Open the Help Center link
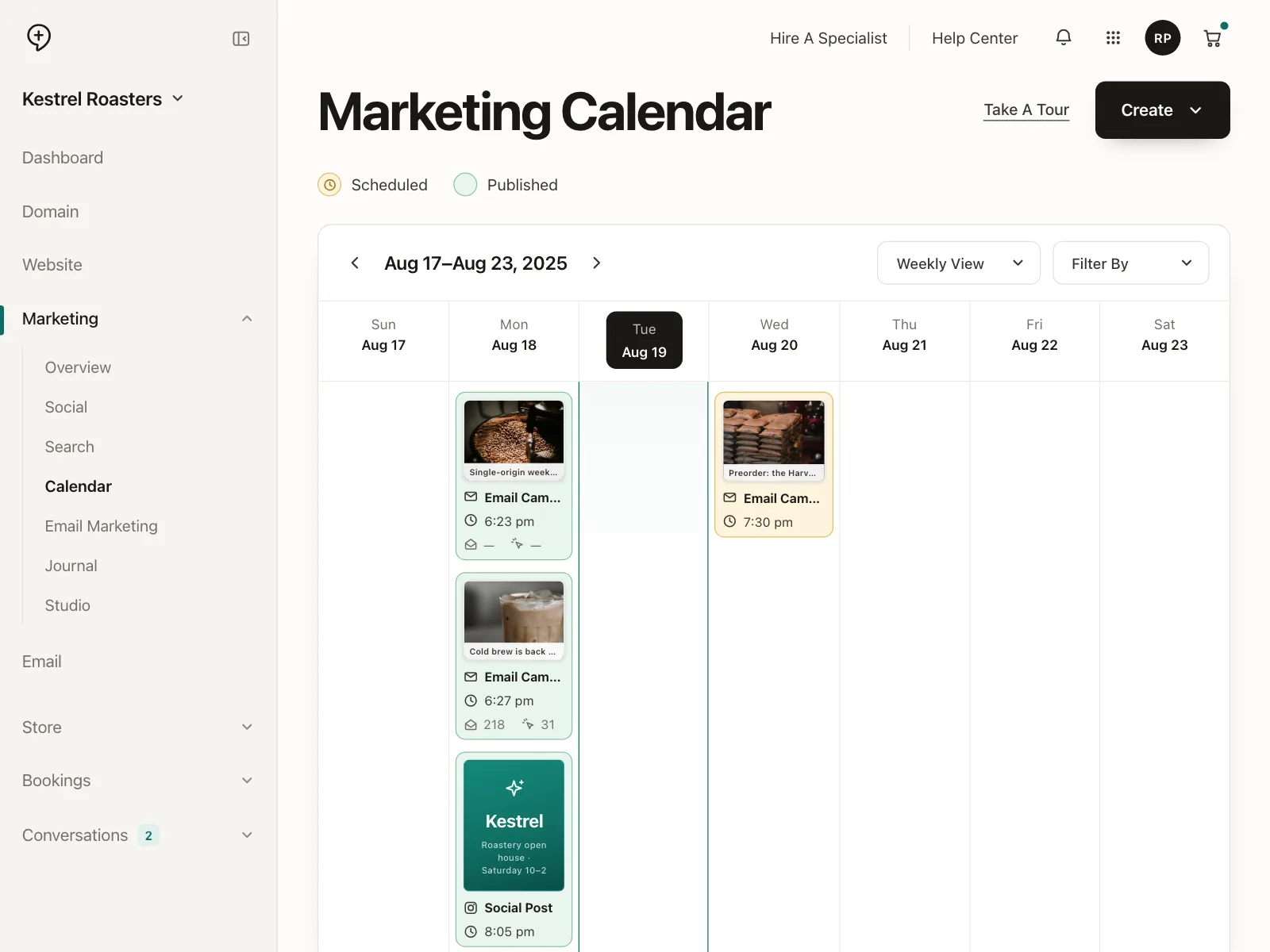Image resolution: width=1270 pixels, height=952 pixels. pyautogui.click(x=975, y=38)
